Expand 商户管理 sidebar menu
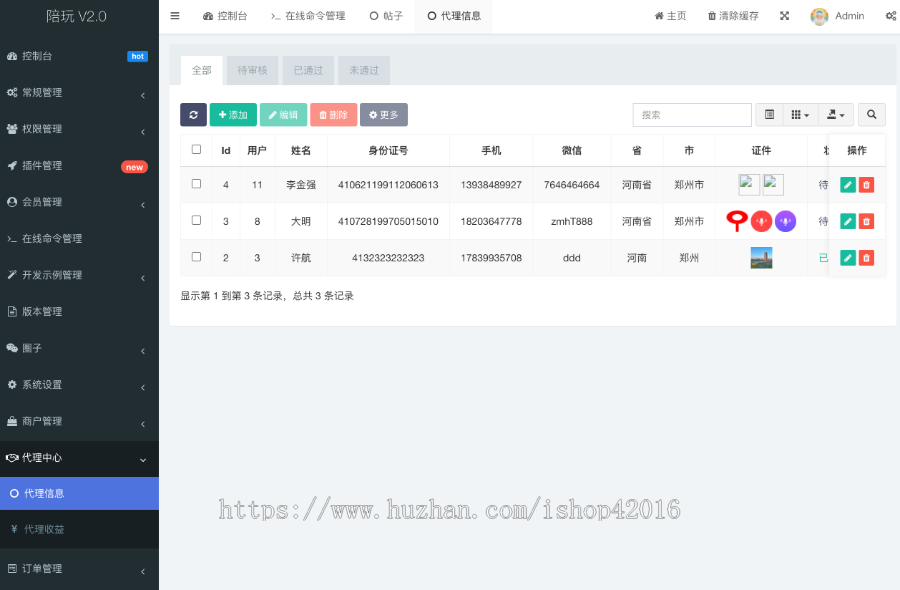 click(79, 421)
